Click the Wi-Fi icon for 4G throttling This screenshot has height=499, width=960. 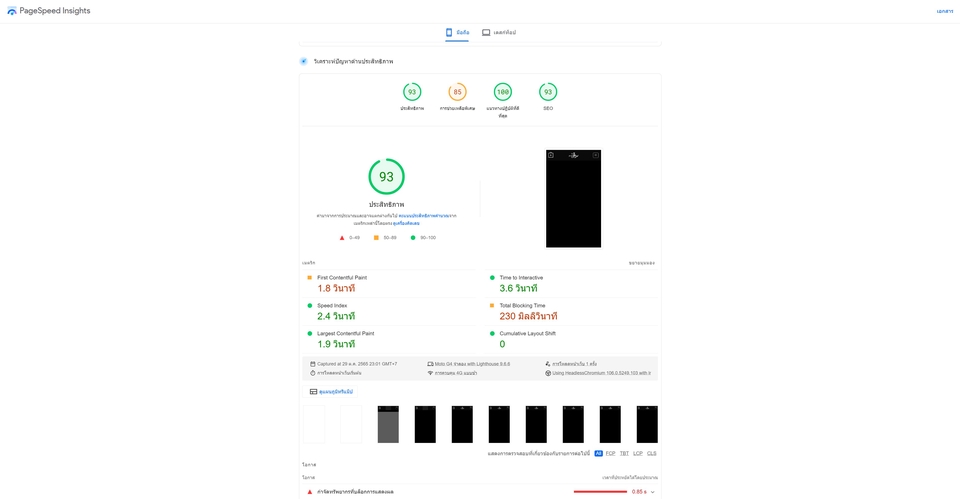point(430,373)
